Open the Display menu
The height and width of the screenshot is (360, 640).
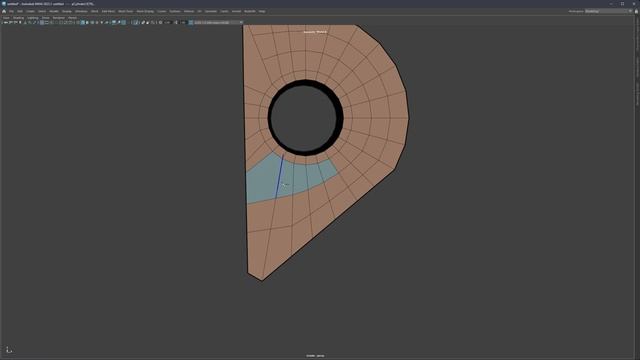[67, 11]
